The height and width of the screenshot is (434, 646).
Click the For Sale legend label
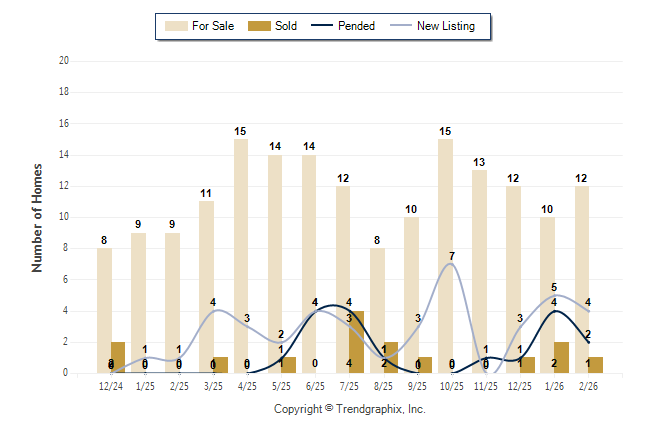click(x=213, y=26)
